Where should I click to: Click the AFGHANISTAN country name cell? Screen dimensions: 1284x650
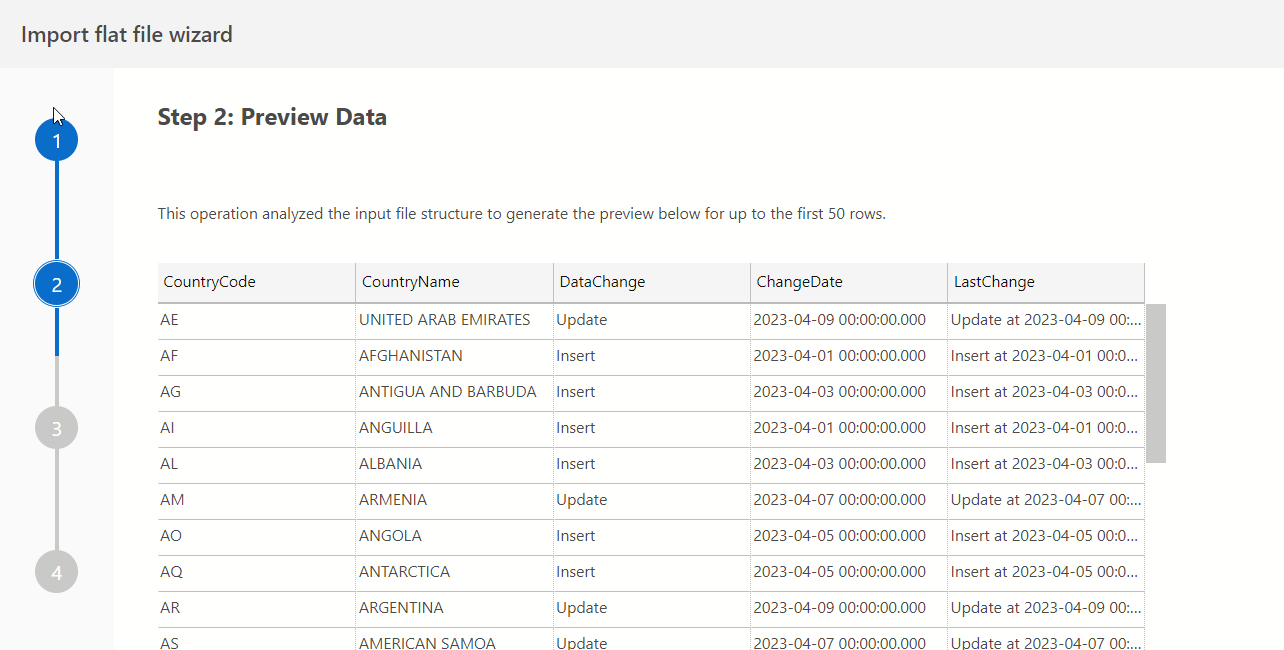tap(411, 356)
